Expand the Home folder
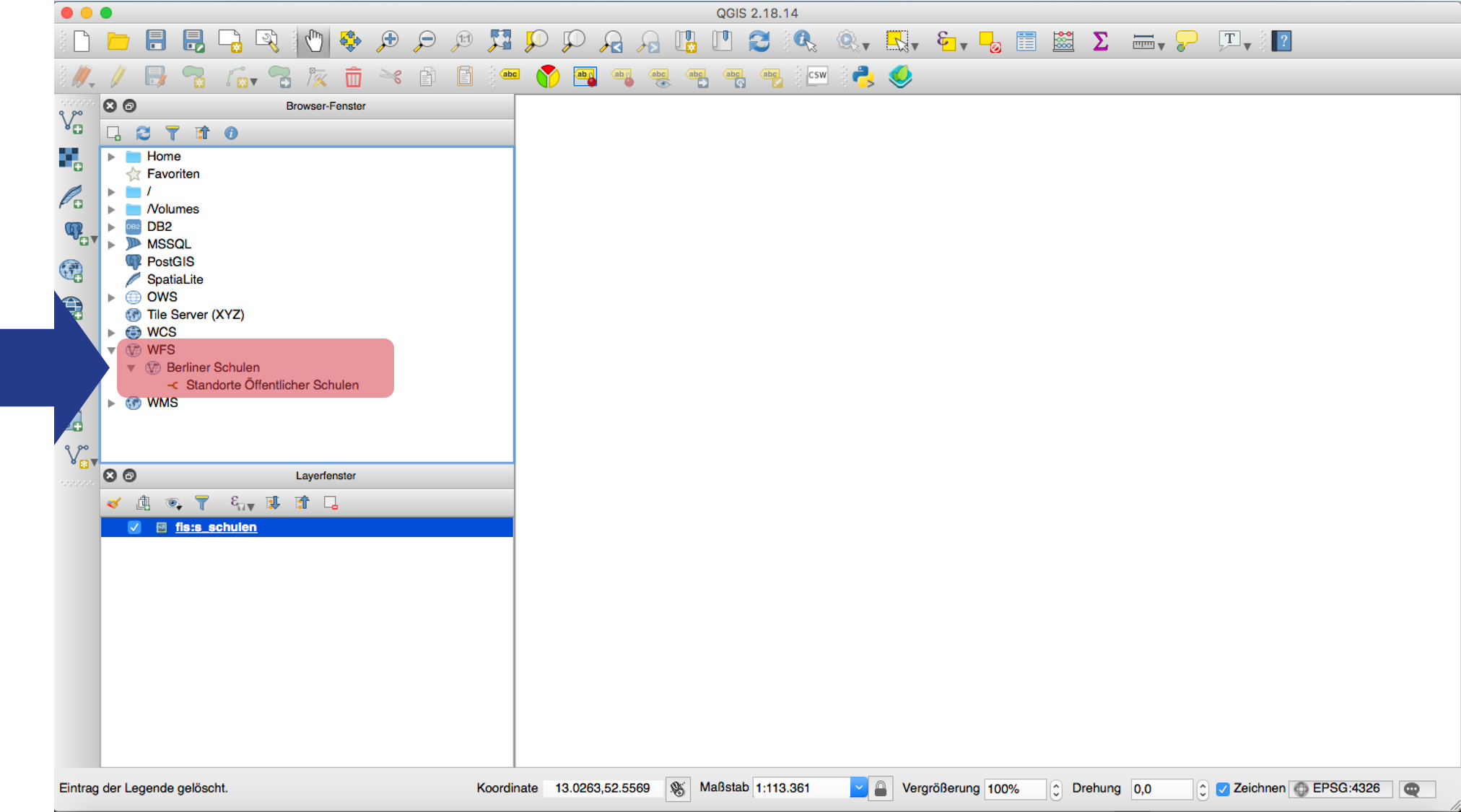 coord(111,157)
